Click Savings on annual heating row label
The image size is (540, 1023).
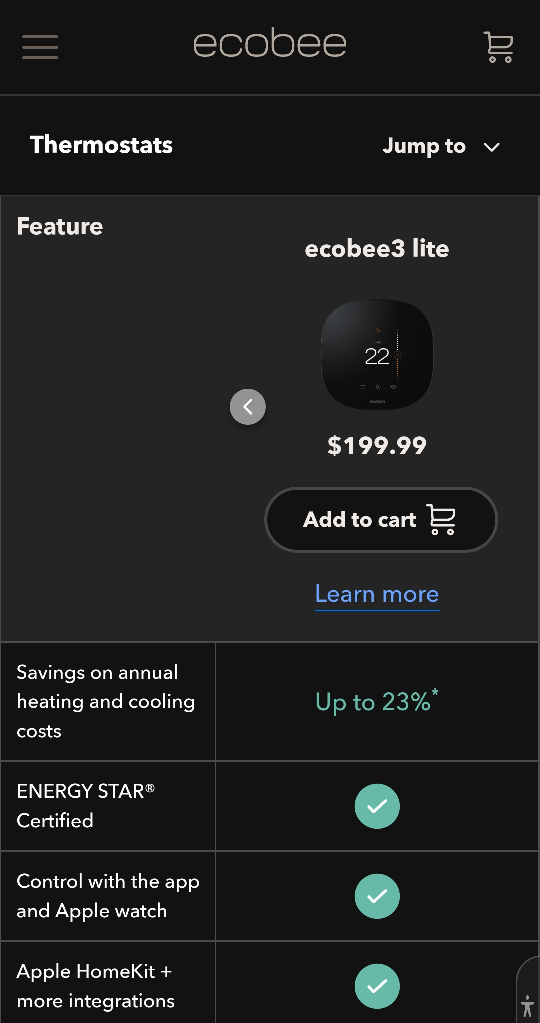tap(106, 702)
